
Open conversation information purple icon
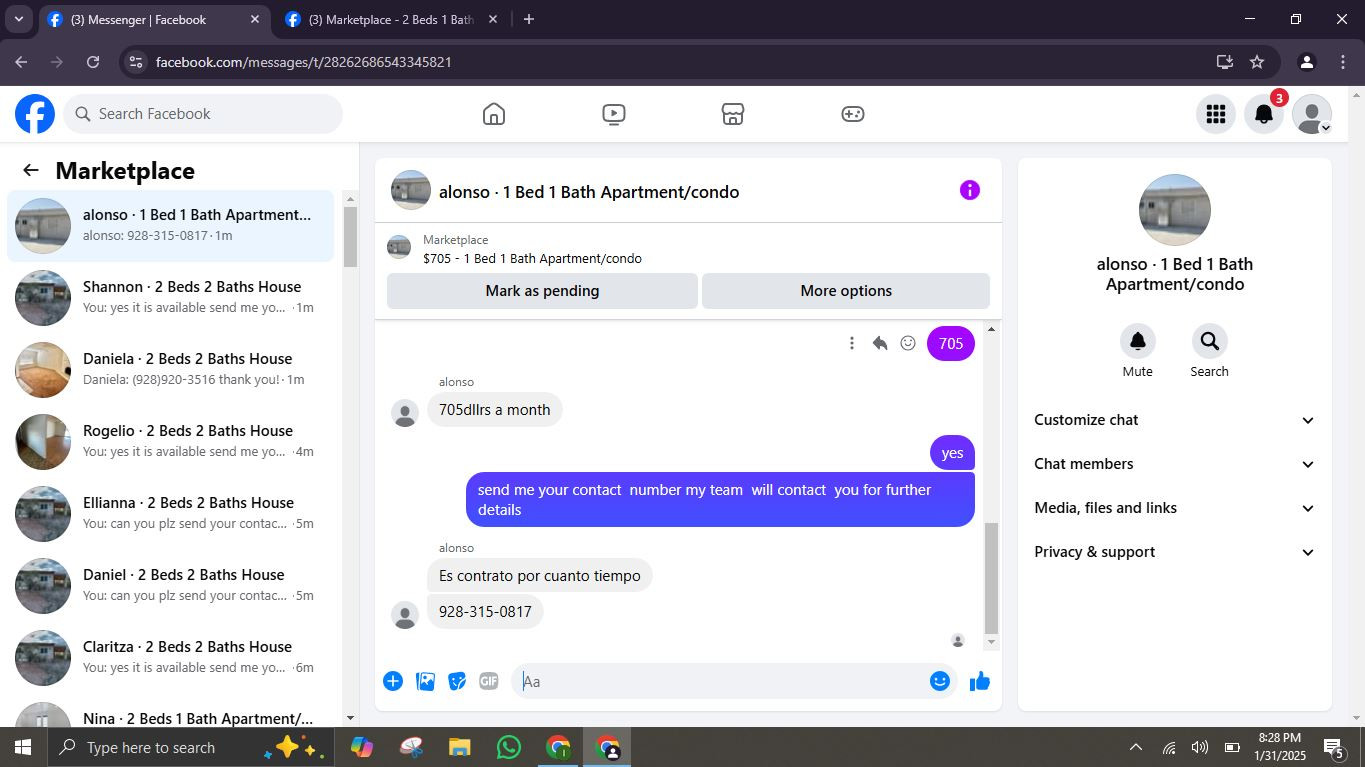pos(970,190)
